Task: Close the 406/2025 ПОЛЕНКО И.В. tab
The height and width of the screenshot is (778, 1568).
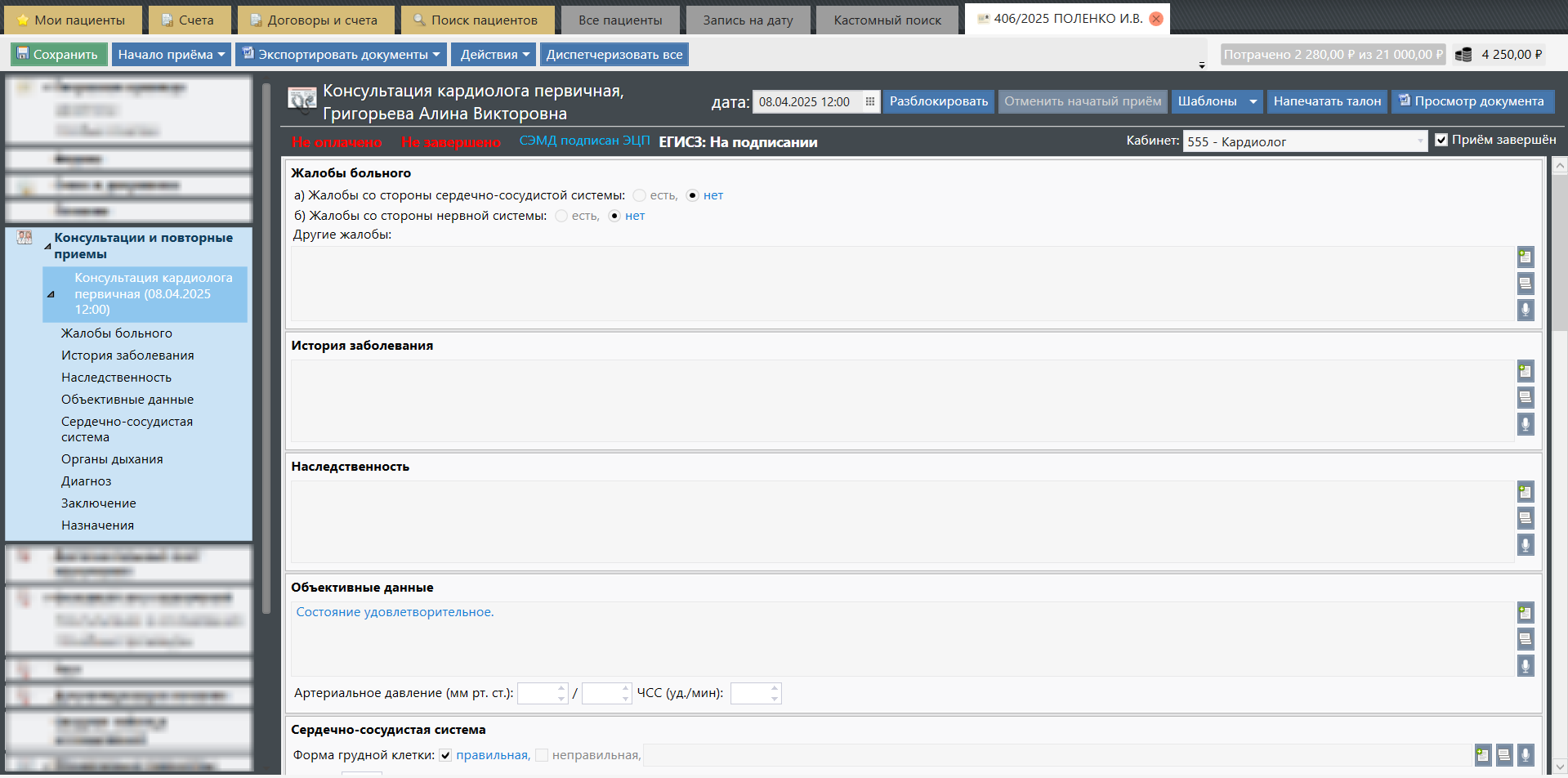Action: (x=1156, y=19)
